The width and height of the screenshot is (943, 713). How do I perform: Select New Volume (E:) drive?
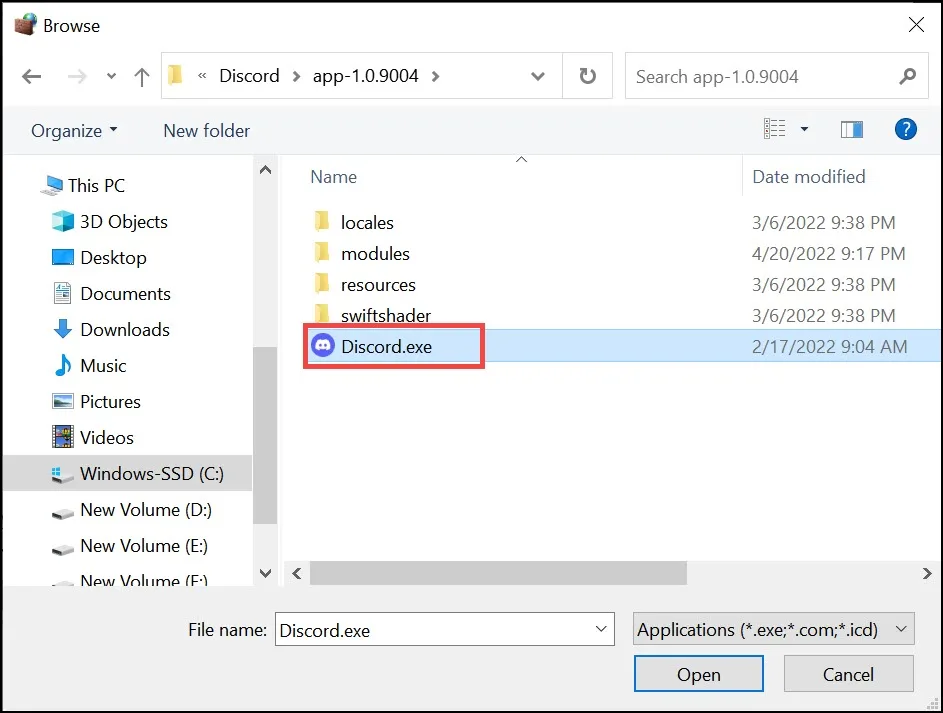coord(127,545)
